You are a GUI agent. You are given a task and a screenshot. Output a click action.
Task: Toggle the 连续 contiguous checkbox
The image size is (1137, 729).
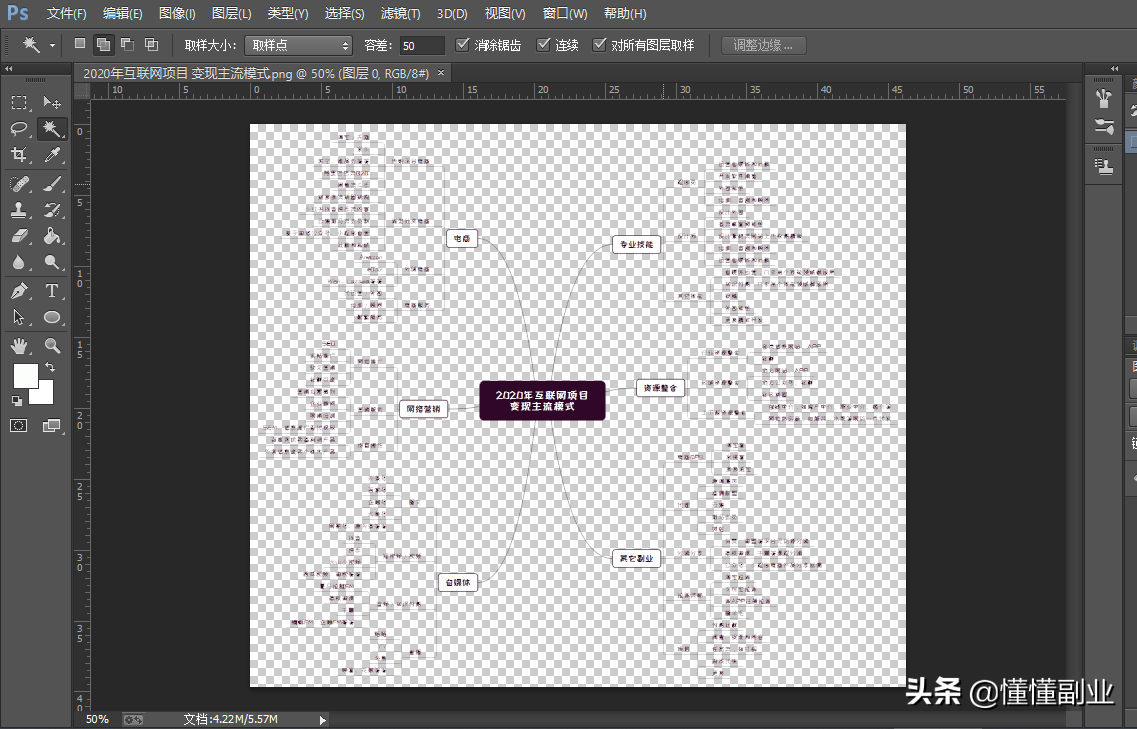coord(543,45)
